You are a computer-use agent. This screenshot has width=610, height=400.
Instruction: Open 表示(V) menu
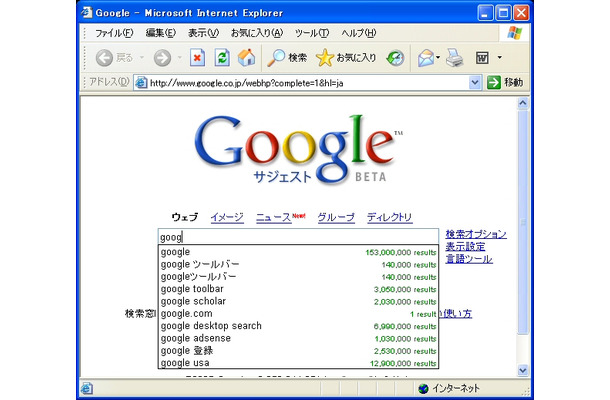pyautogui.click(x=203, y=33)
